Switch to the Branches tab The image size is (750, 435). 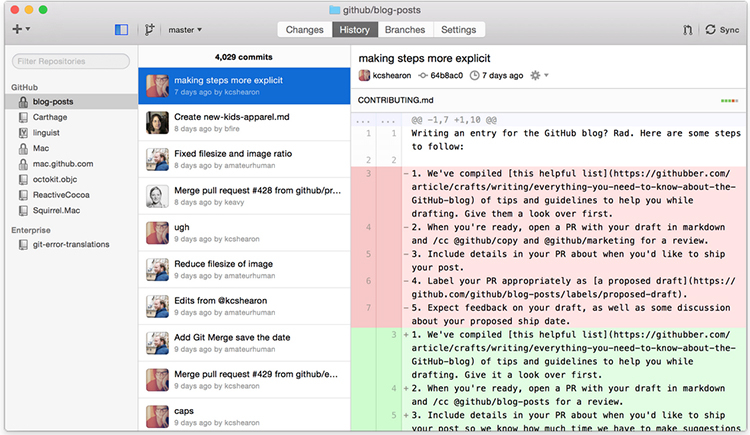[405, 30]
